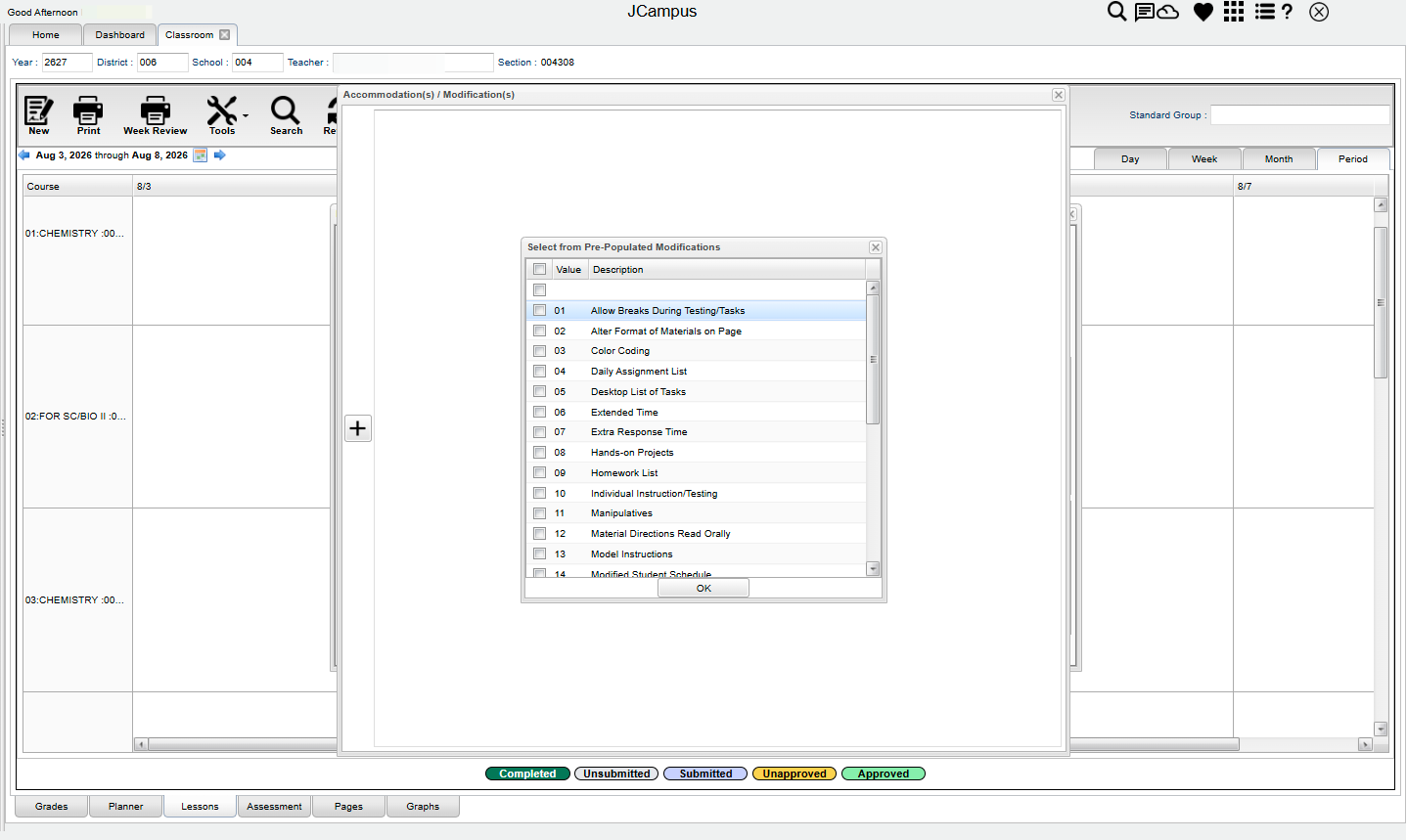Screen dimensions: 1407x840
Task: Open the apps grid icon
Action: tap(1234, 12)
